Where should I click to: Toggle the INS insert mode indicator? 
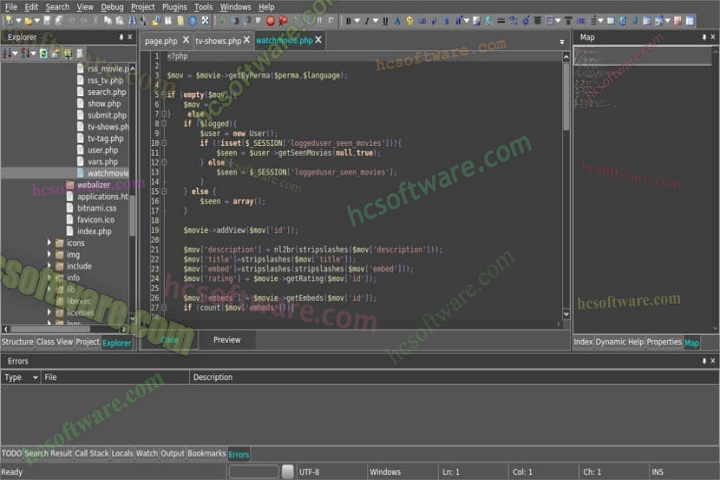point(658,472)
